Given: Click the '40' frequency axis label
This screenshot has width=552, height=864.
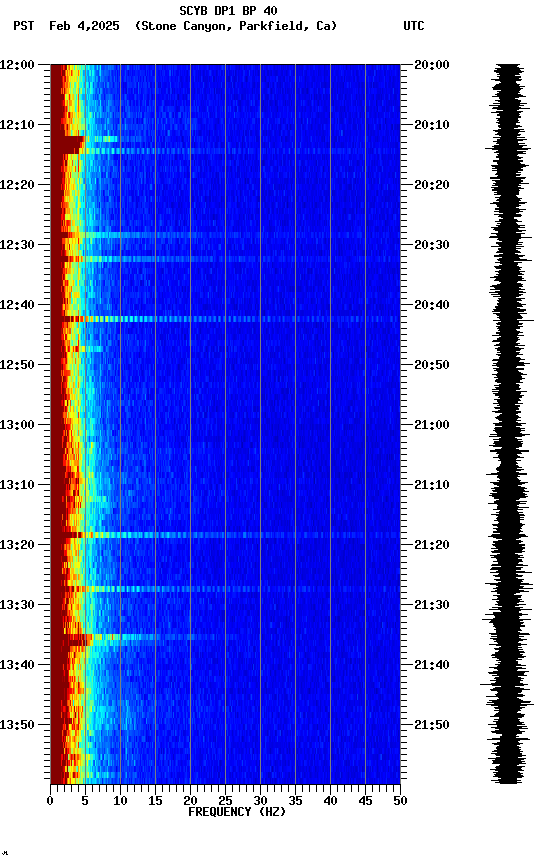Looking at the screenshot, I should pos(330,801).
